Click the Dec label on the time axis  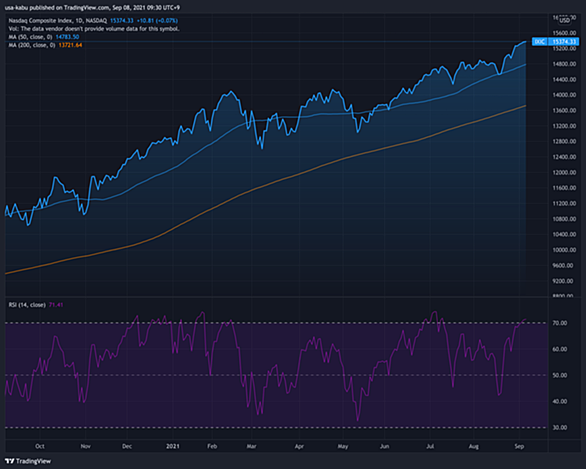tap(127, 446)
